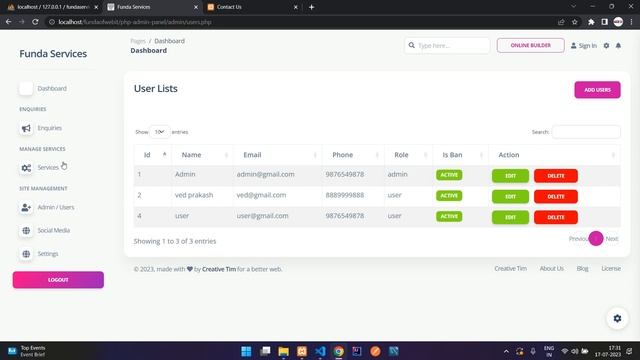Click the browser address bar
This screenshot has width=640, height=360.
(x=302, y=22)
